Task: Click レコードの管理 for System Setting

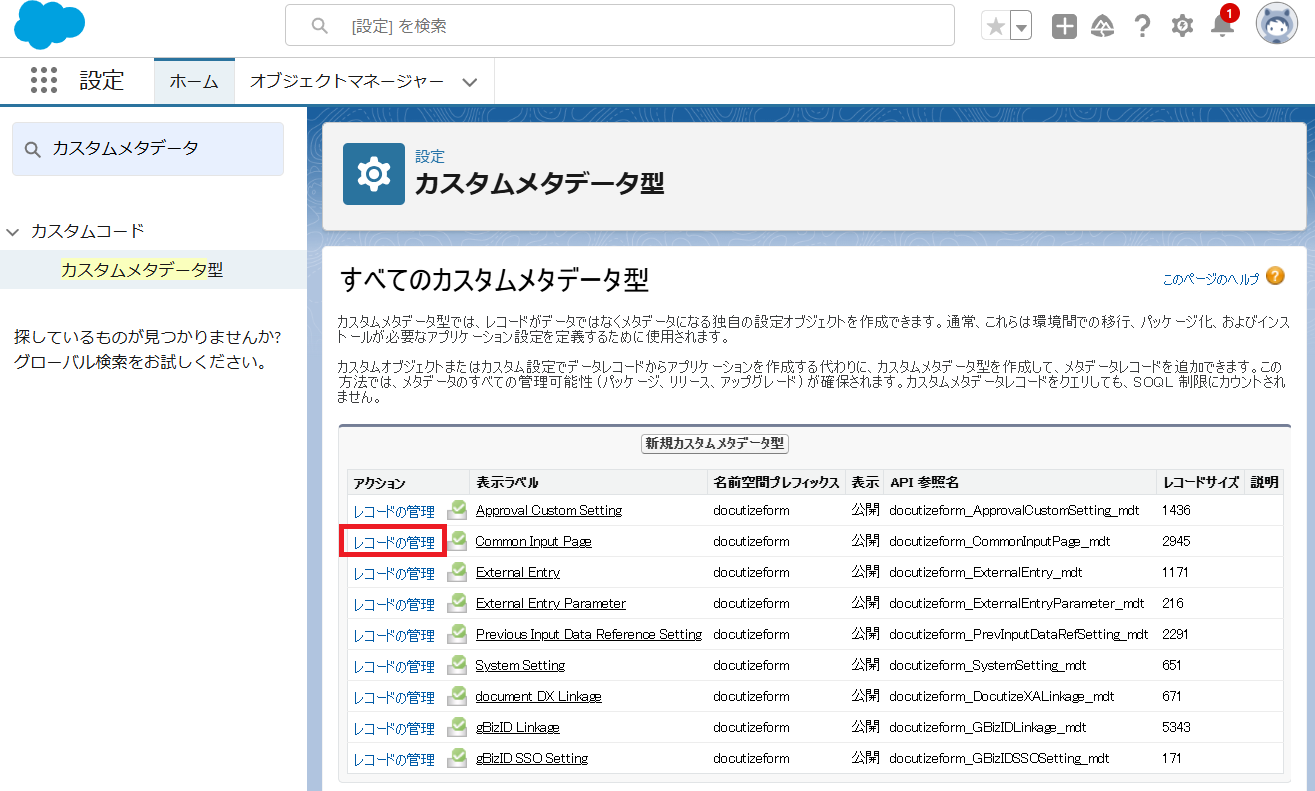Action: (394, 666)
